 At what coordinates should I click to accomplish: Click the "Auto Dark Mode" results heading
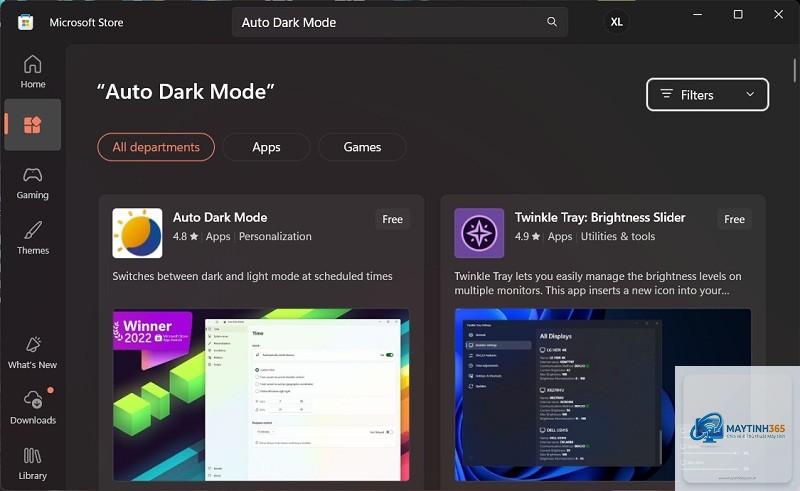(x=186, y=92)
